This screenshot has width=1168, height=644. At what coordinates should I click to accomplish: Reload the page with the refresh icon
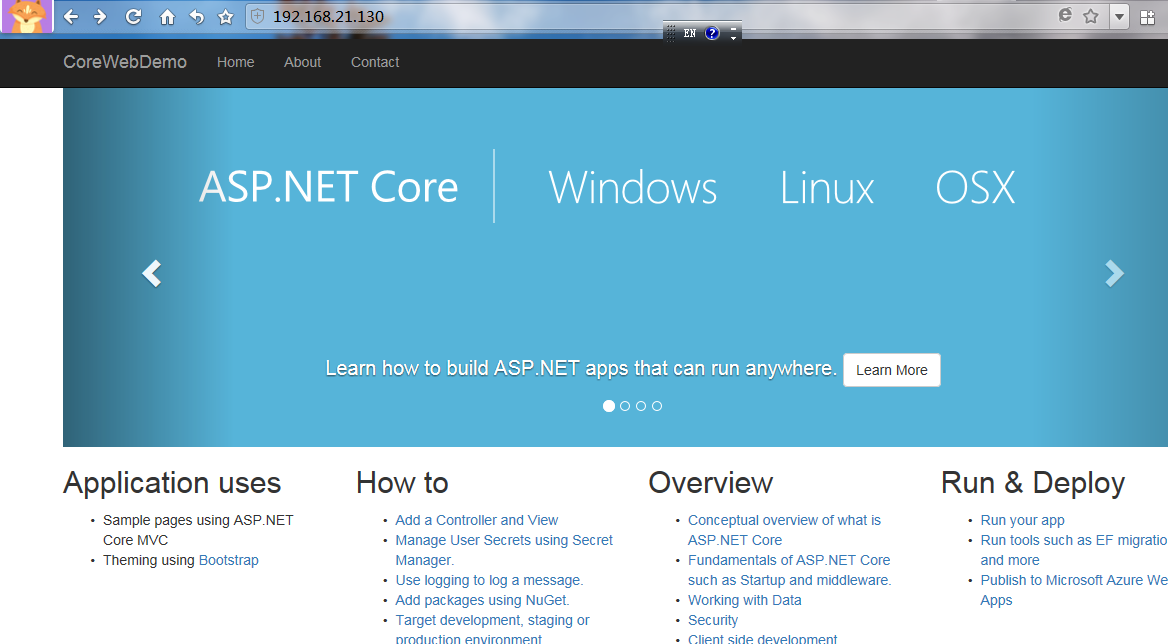click(133, 16)
